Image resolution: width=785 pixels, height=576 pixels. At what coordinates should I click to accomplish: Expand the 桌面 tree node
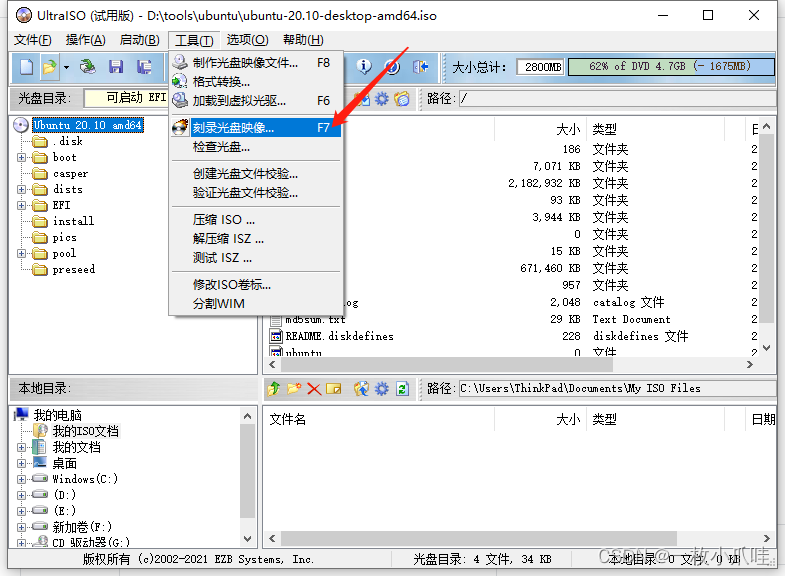pos(21,463)
